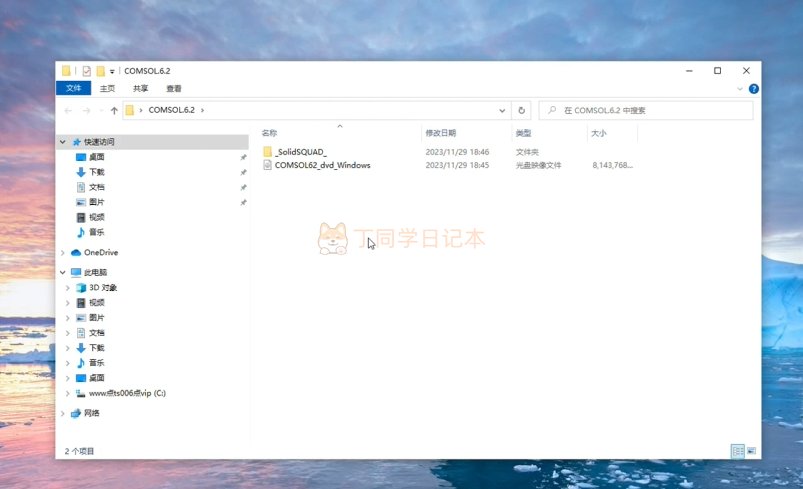This screenshot has width=803, height=489.
Task: Click the pin icon next to quick-access 文档
Action: (x=243, y=187)
